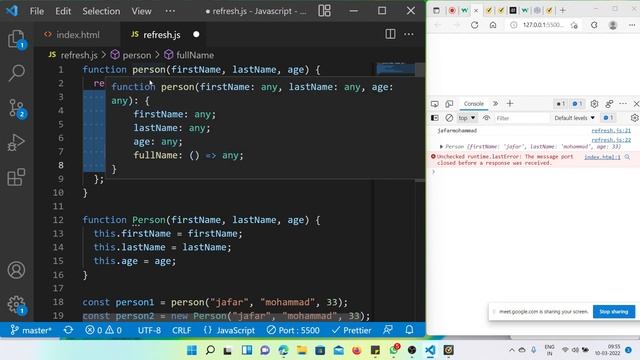Switch the master* git branch

[31, 330]
